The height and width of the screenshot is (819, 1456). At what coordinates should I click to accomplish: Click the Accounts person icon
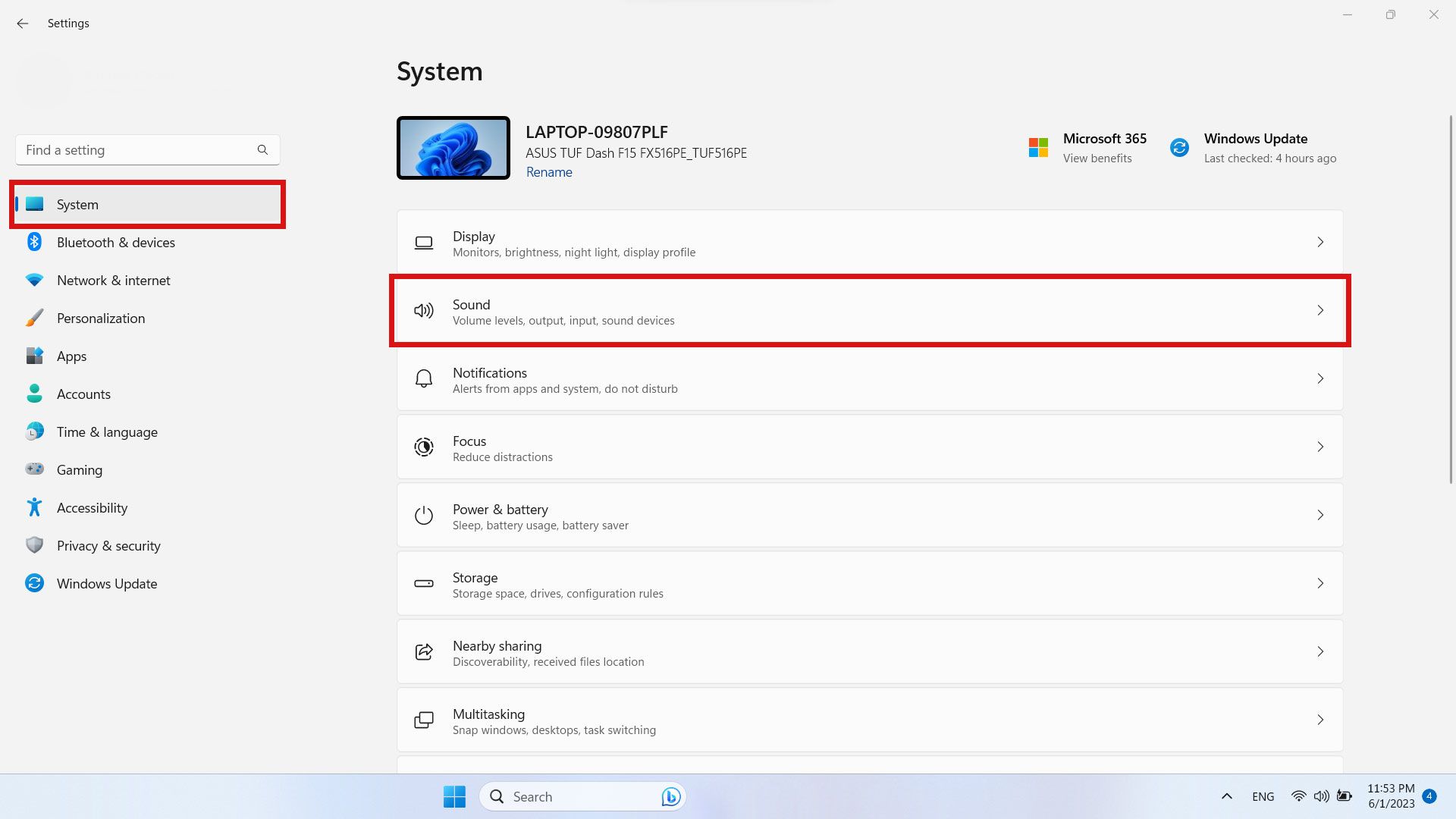click(x=35, y=394)
